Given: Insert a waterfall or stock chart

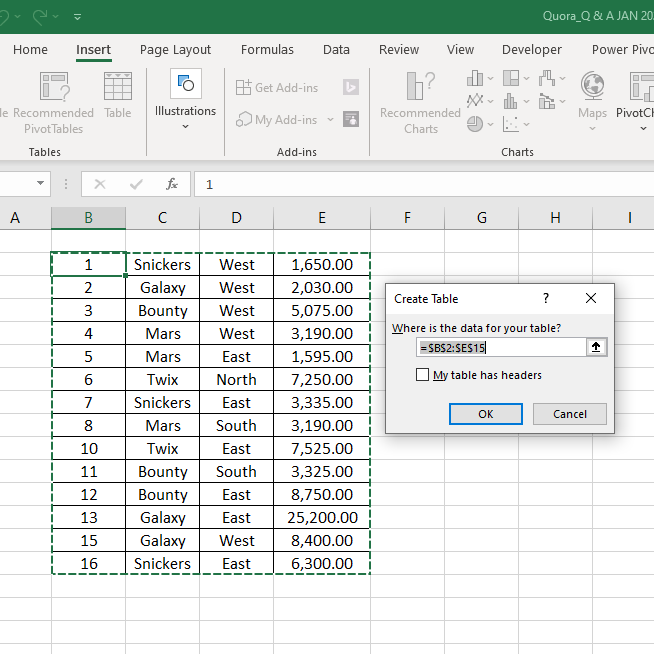Looking at the screenshot, I should point(547,78).
